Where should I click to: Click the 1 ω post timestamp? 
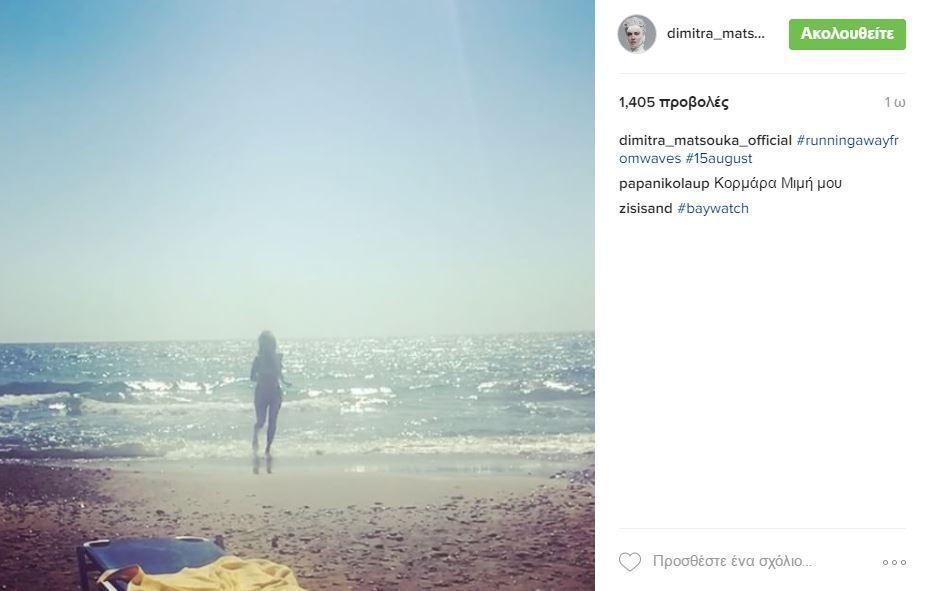[894, 102]
